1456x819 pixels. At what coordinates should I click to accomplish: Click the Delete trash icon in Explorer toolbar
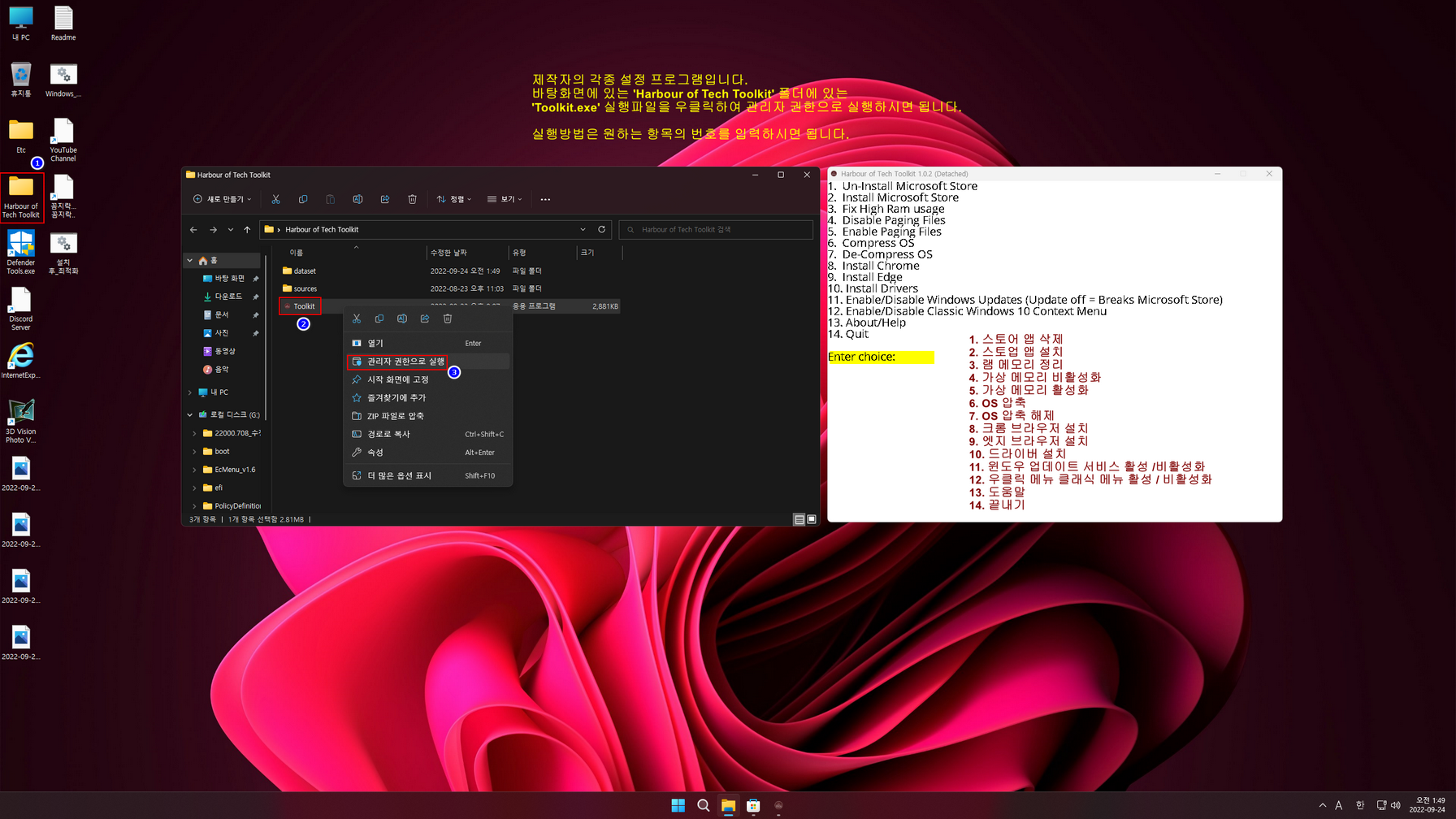[x=412, y=199]
